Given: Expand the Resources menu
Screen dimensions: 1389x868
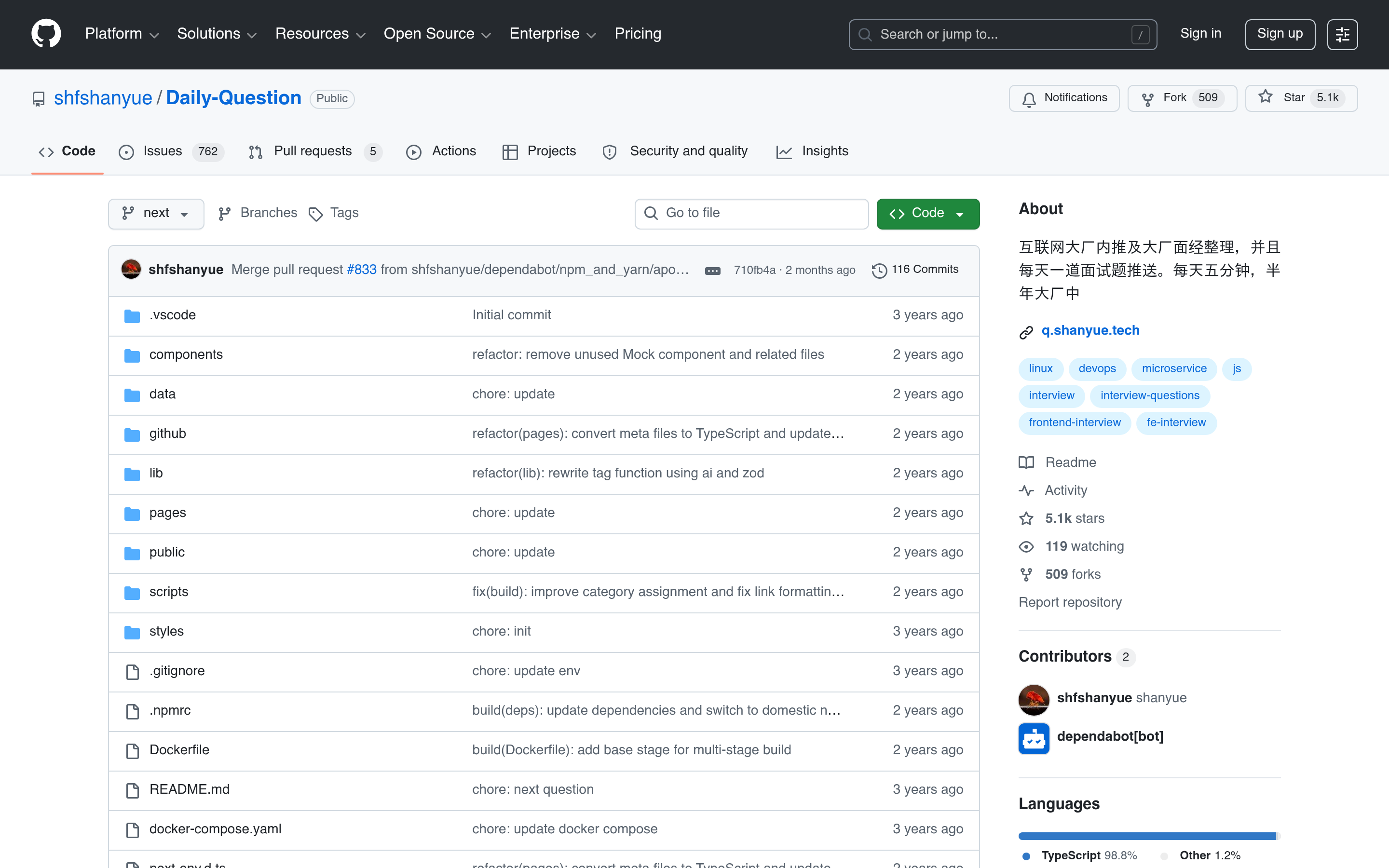Looking at the screenshot, I should 320,34.
